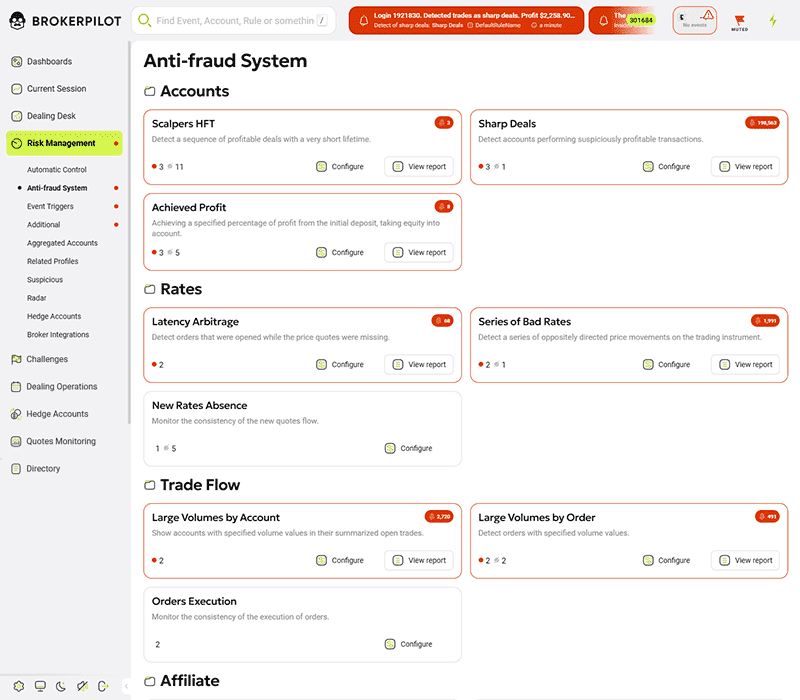Collapse the Accounts section
This screenshot has height=700, width=800.
[150, 89]
